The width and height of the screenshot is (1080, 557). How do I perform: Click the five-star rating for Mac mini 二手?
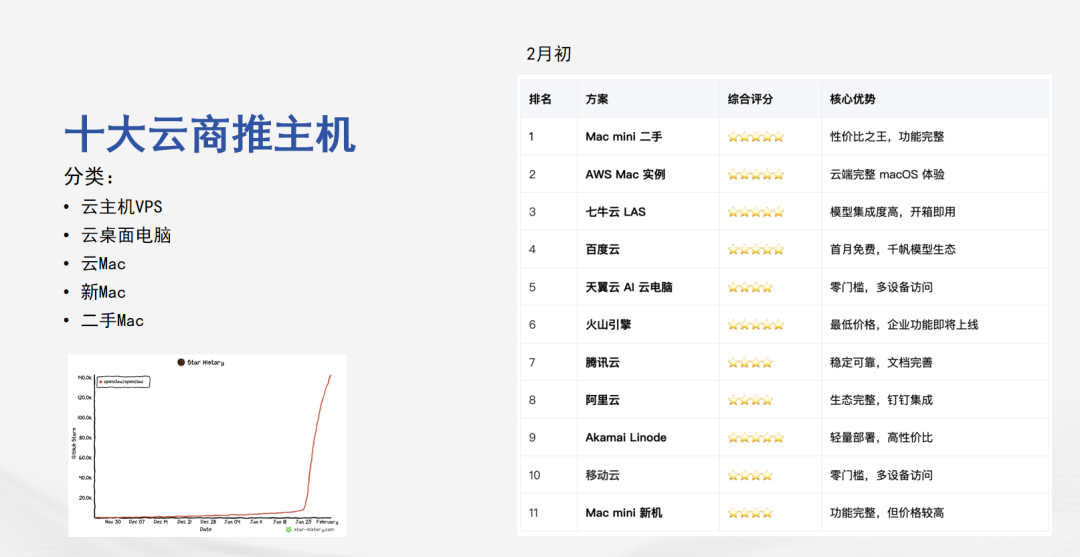pos(756,136)
